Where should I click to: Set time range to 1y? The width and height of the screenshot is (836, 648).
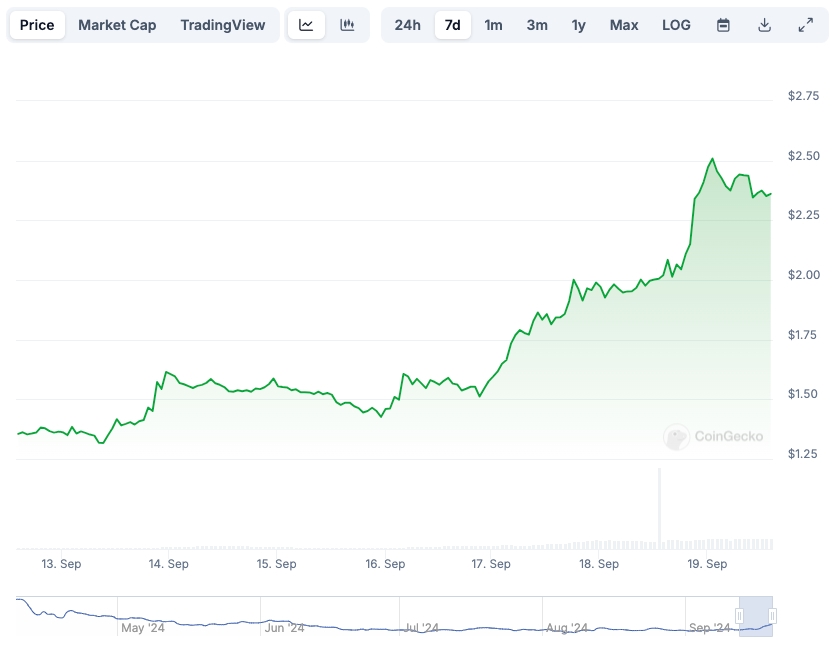tap(578, 25)
